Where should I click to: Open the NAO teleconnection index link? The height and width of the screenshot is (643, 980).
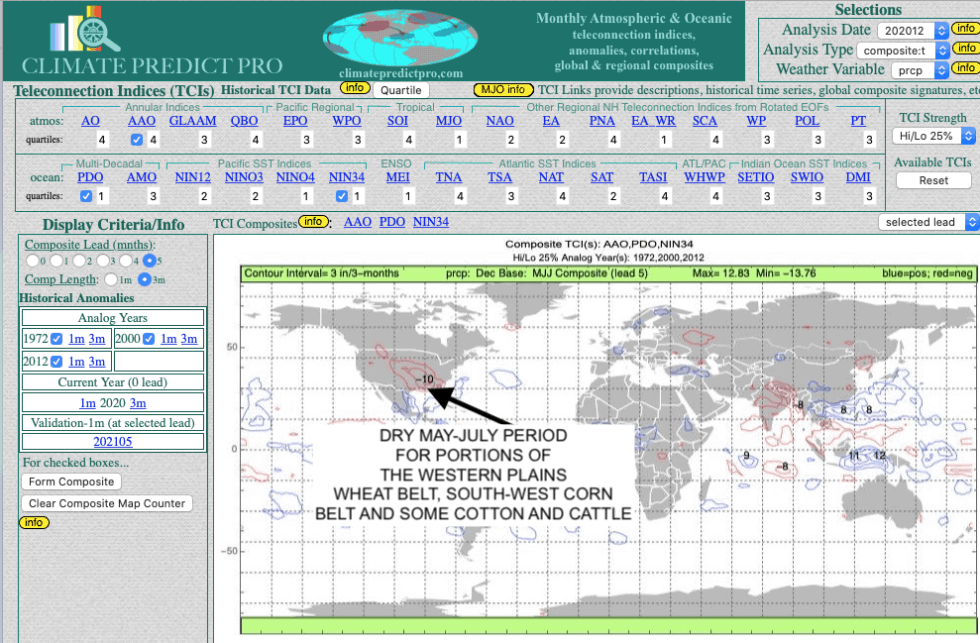pyautogui.click(x=499, y=121)
